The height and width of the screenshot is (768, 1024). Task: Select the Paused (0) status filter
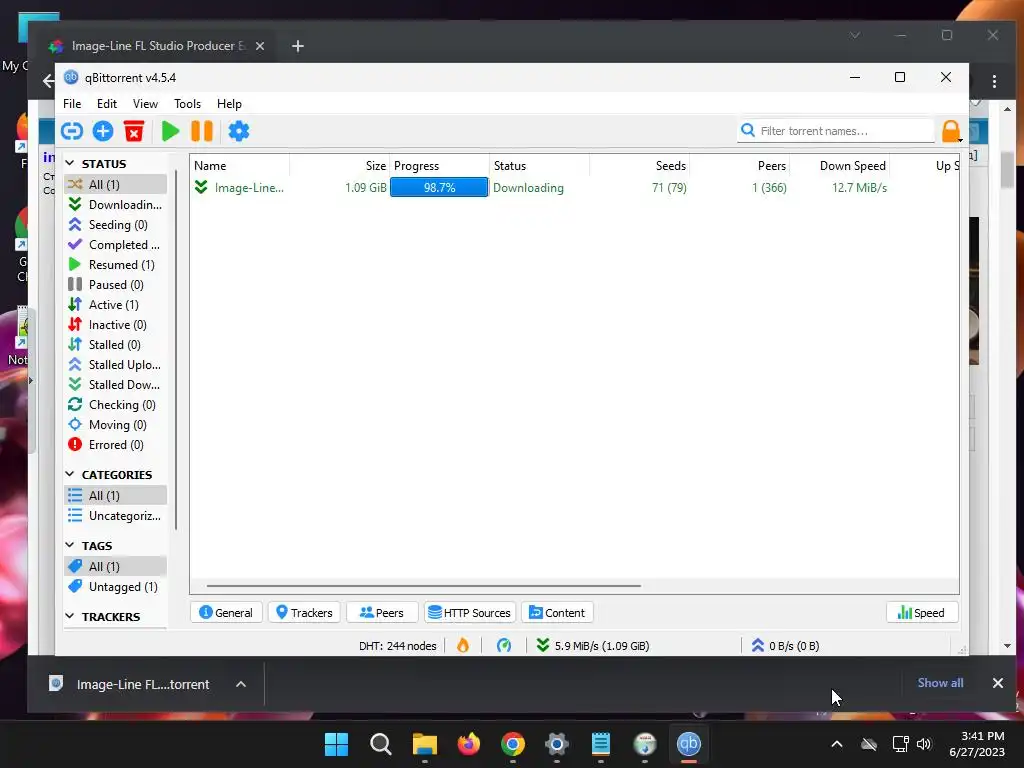116,285
